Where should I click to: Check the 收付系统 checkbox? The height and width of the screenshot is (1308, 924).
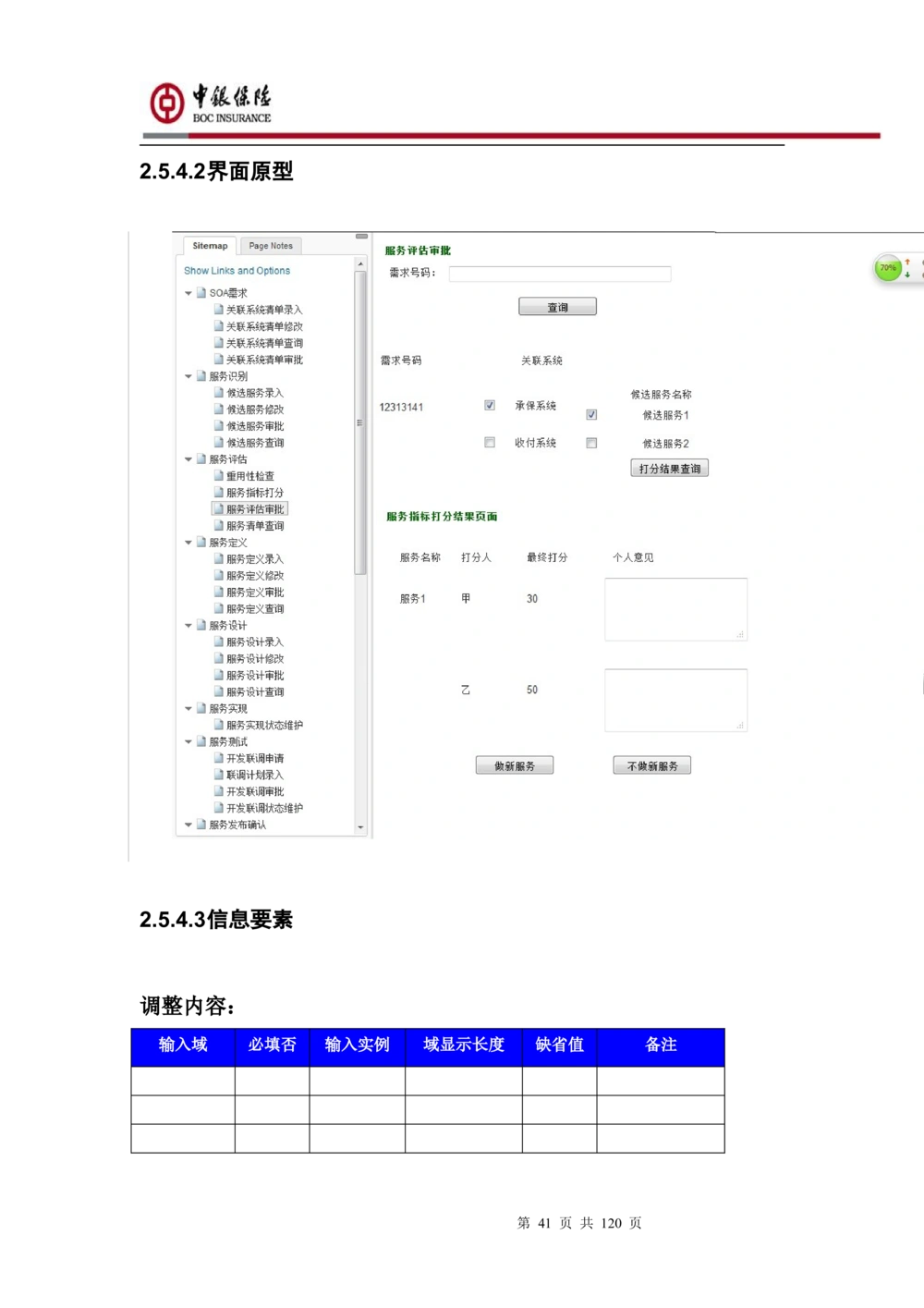[490, 443]
